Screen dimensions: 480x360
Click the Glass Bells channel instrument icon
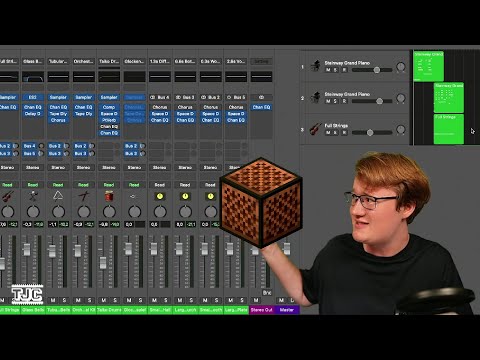[x=33, y=196]
